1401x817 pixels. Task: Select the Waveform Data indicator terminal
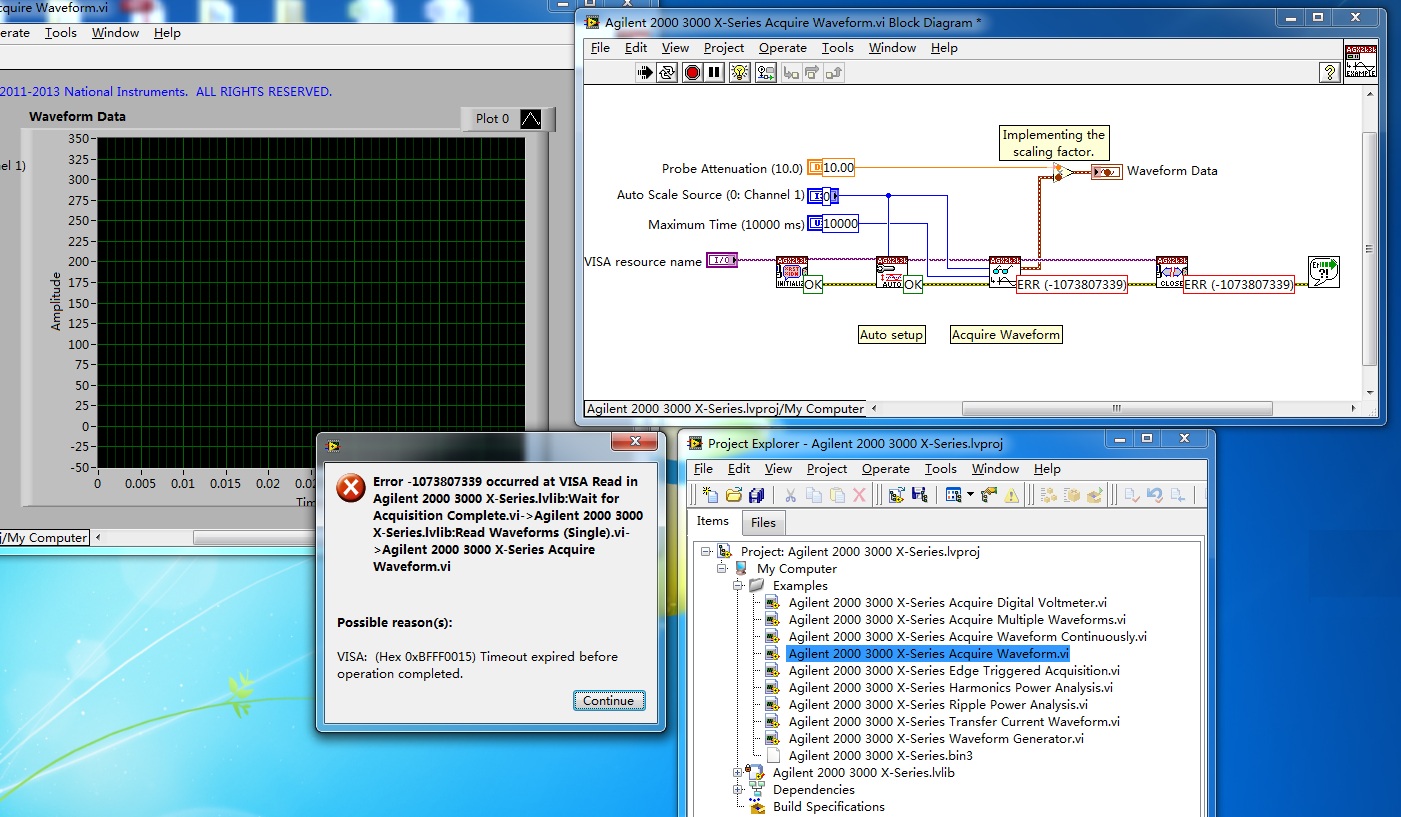[1106, 172]
